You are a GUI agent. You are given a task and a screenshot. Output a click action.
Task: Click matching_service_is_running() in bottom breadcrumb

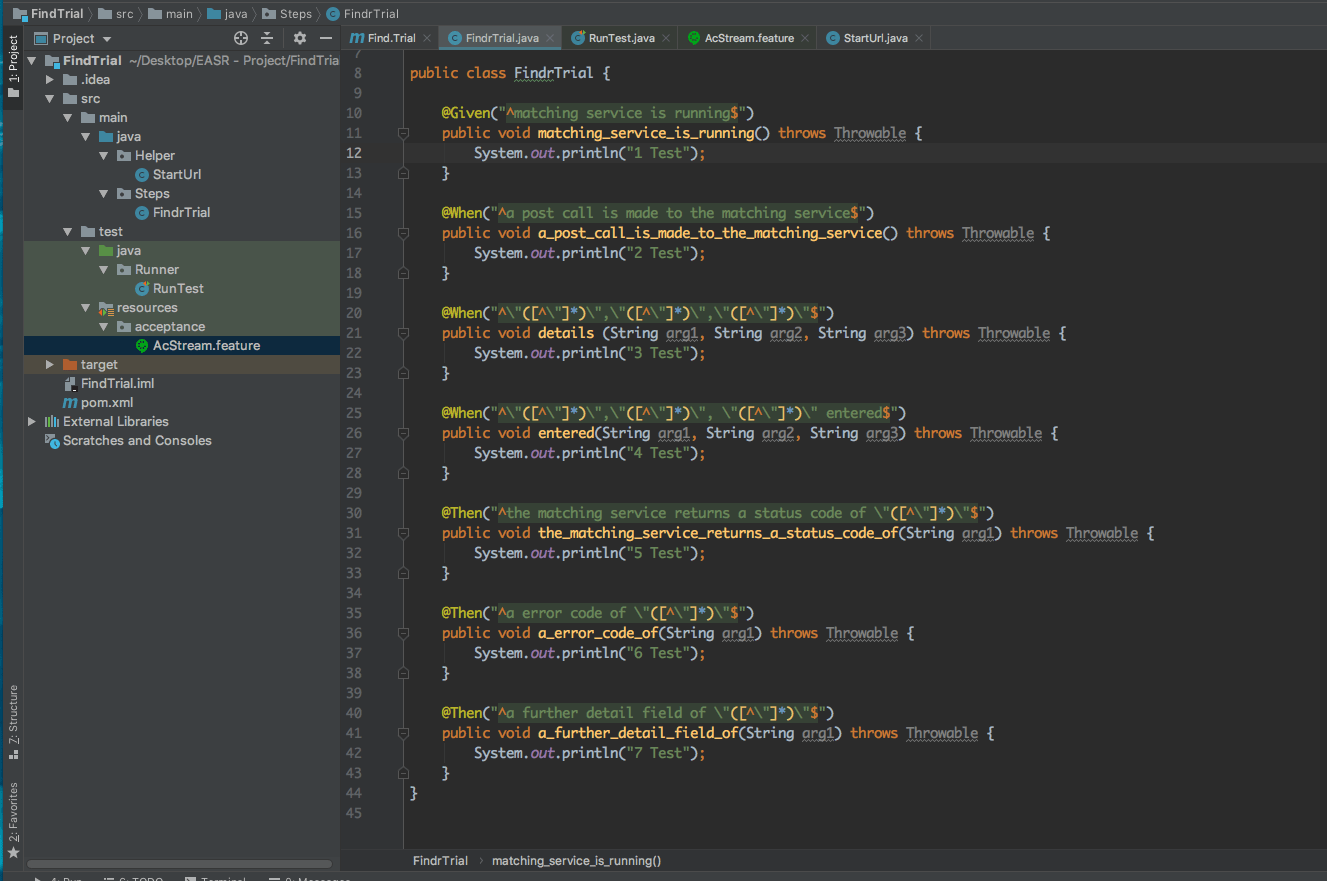pyautogui.click(x=576, y=860)
